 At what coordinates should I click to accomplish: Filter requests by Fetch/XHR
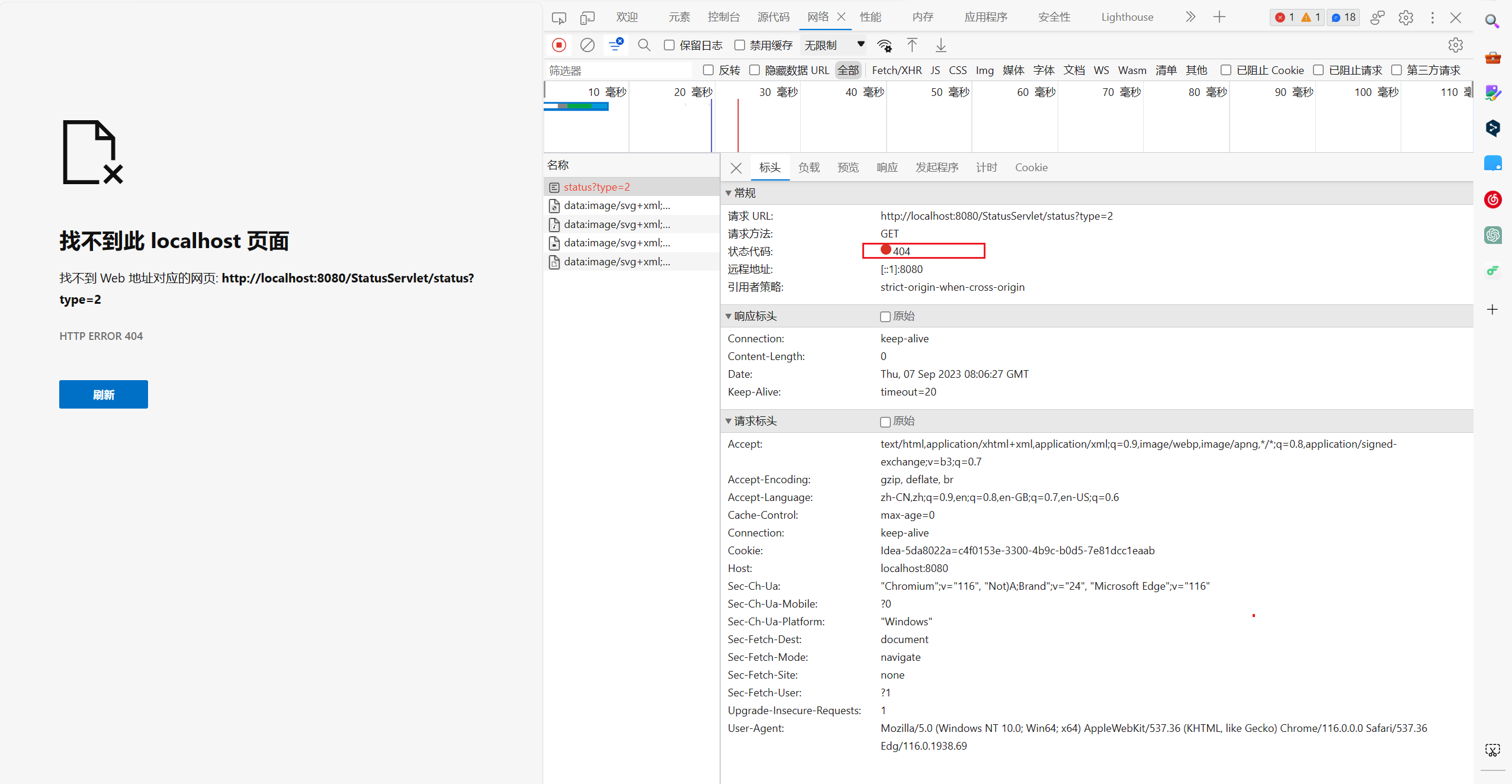pos(896,70)
